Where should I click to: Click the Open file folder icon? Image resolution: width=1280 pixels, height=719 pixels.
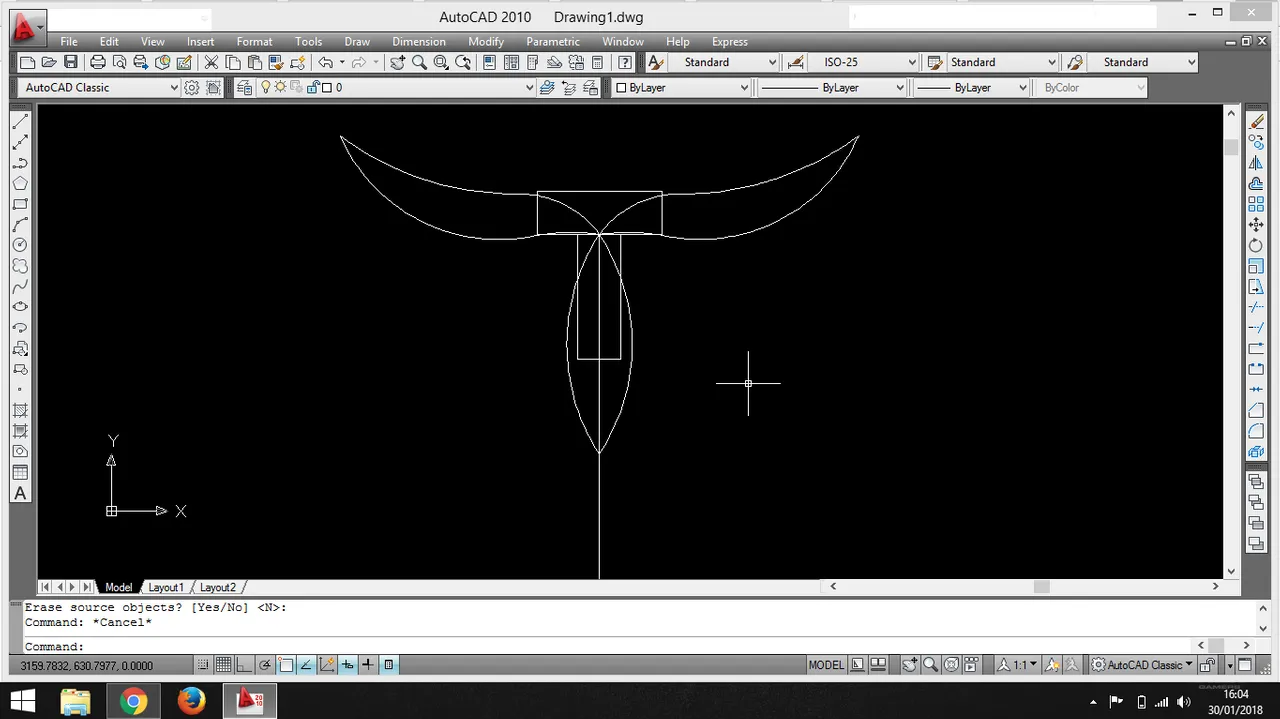(x=48, y=62)
